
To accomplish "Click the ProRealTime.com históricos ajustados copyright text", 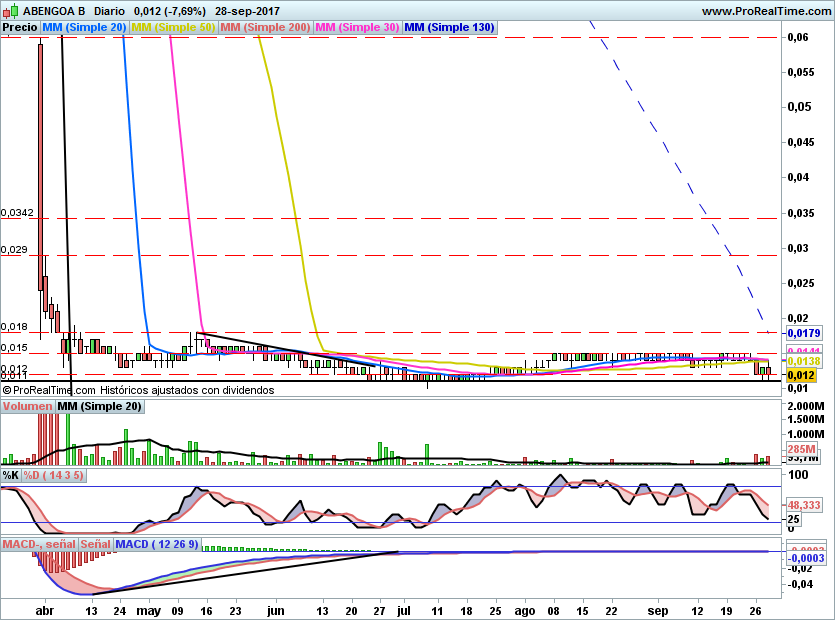I will 138,390.
